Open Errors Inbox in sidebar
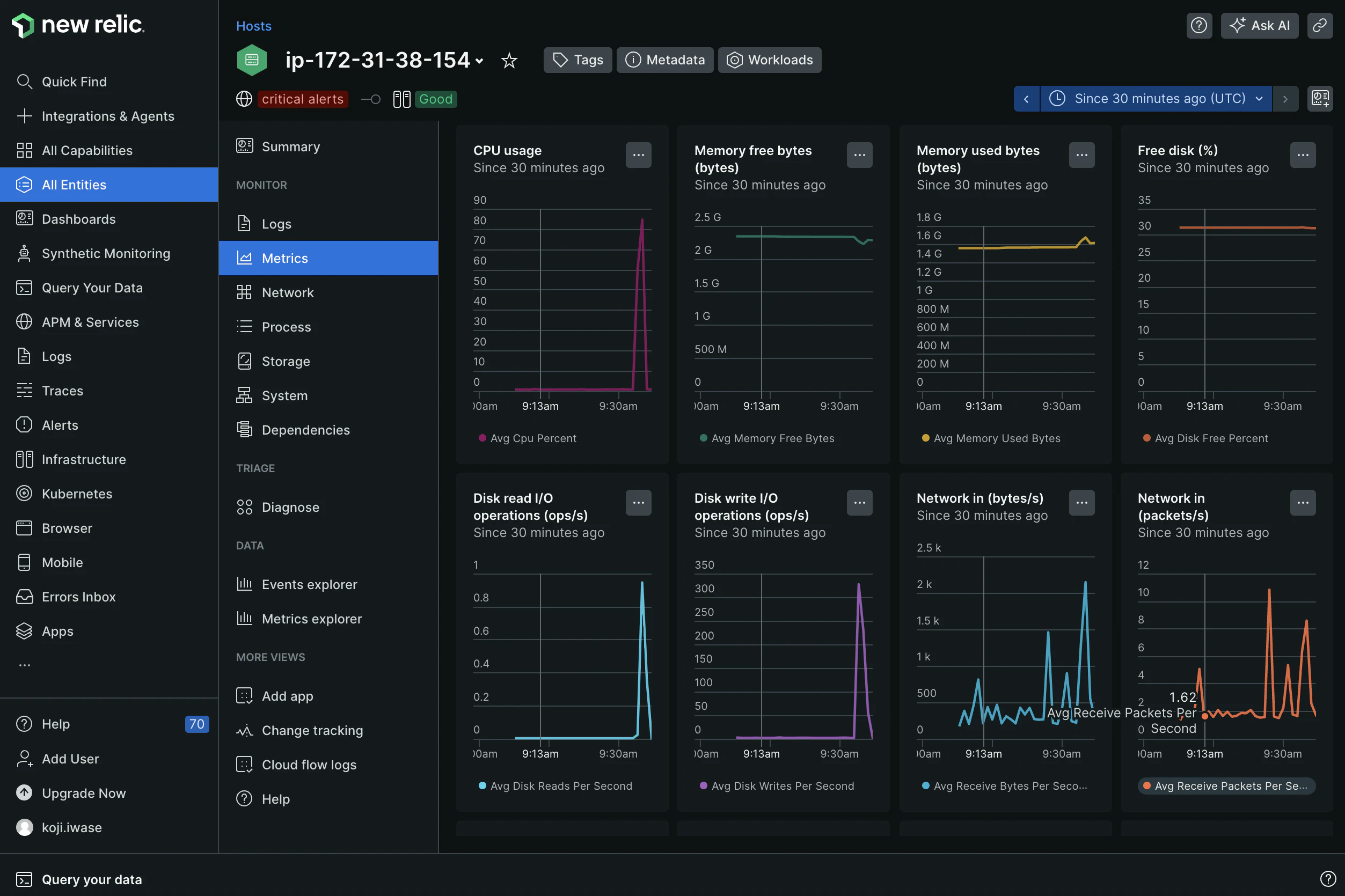The image size is (1345, 896). pos(108,597)
